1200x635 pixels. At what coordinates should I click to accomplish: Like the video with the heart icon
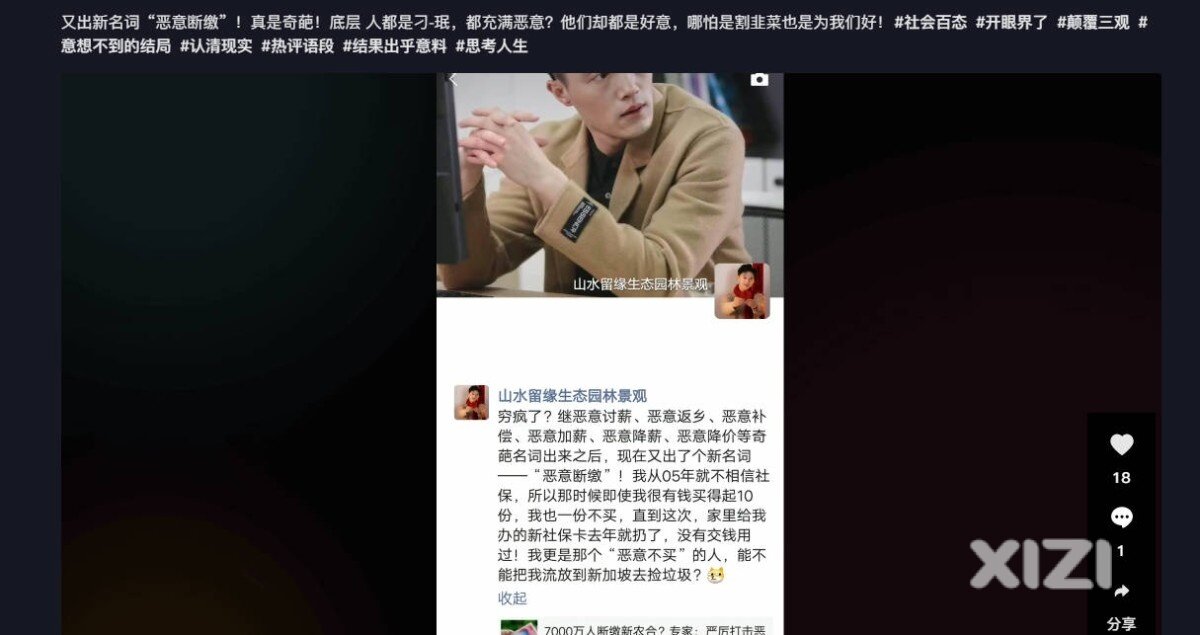tap(1122, 444)
